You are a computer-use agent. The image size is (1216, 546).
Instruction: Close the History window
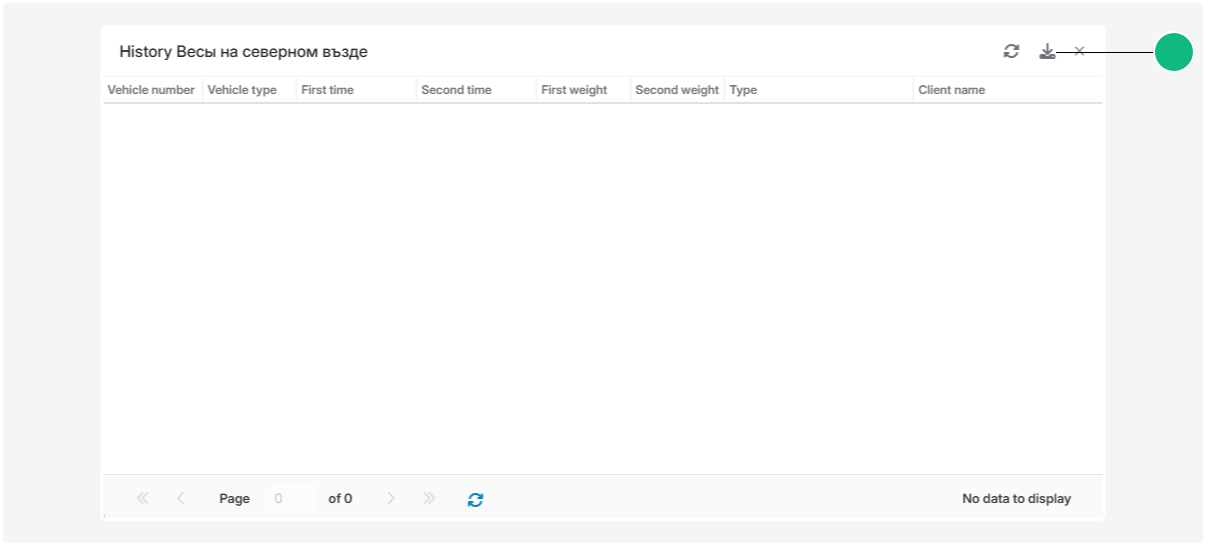tap(1079, 51)
